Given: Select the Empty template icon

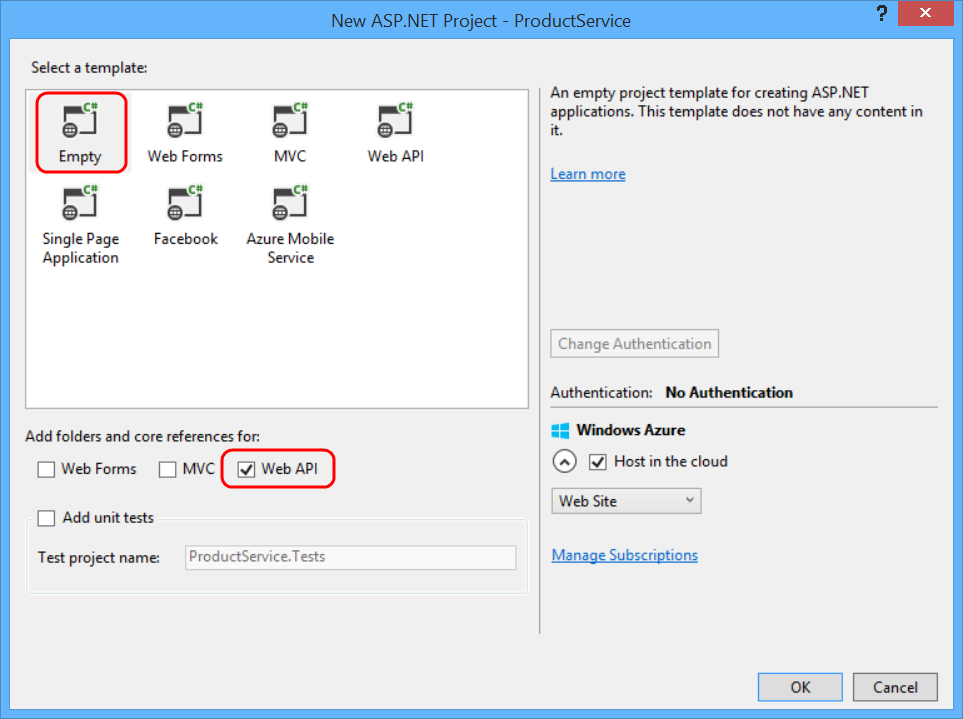Looking at the screenshot, I should pyautogui.click(x=80, y=120).
